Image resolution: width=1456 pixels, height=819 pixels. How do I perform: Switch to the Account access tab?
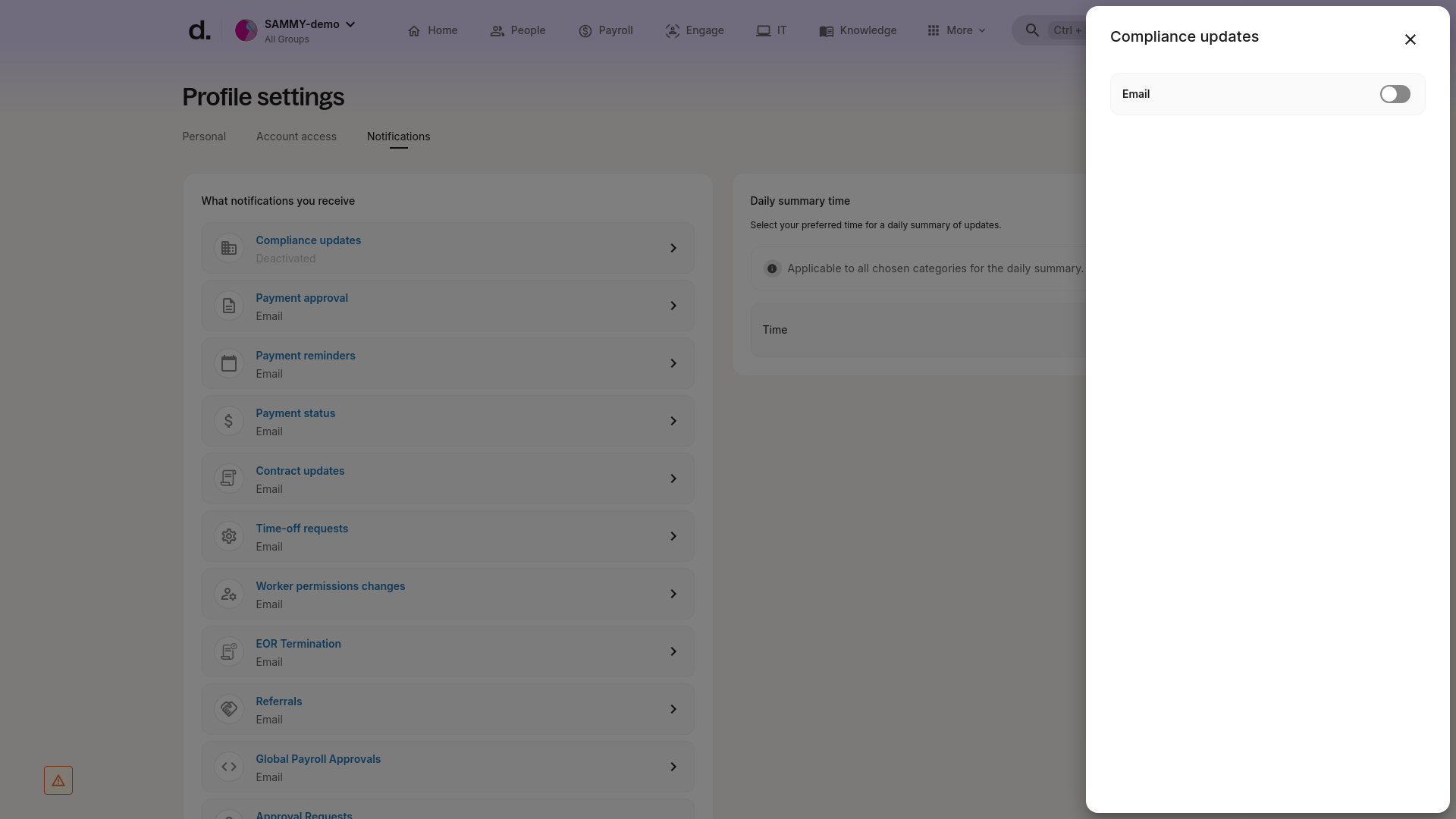pyautogui.click(x=297, y=136)
